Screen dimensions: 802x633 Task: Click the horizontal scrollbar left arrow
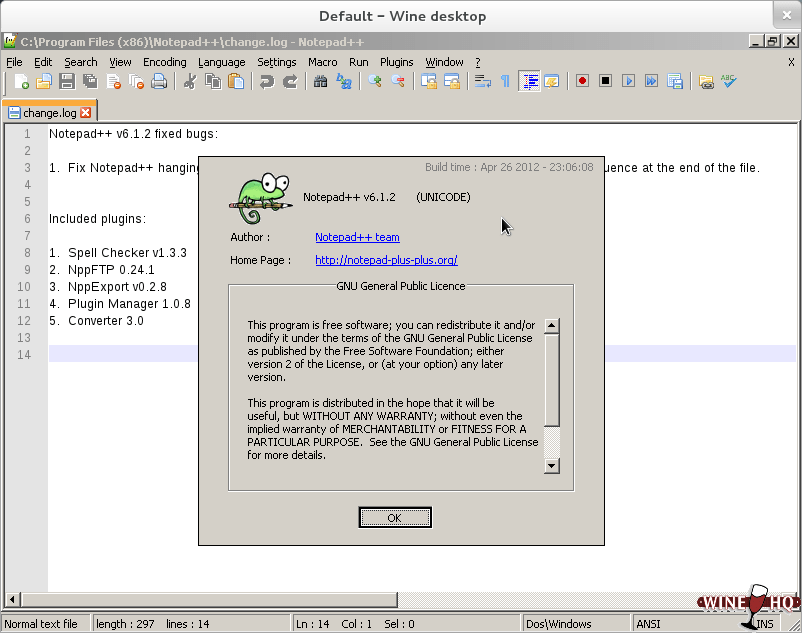click(13, 599)
